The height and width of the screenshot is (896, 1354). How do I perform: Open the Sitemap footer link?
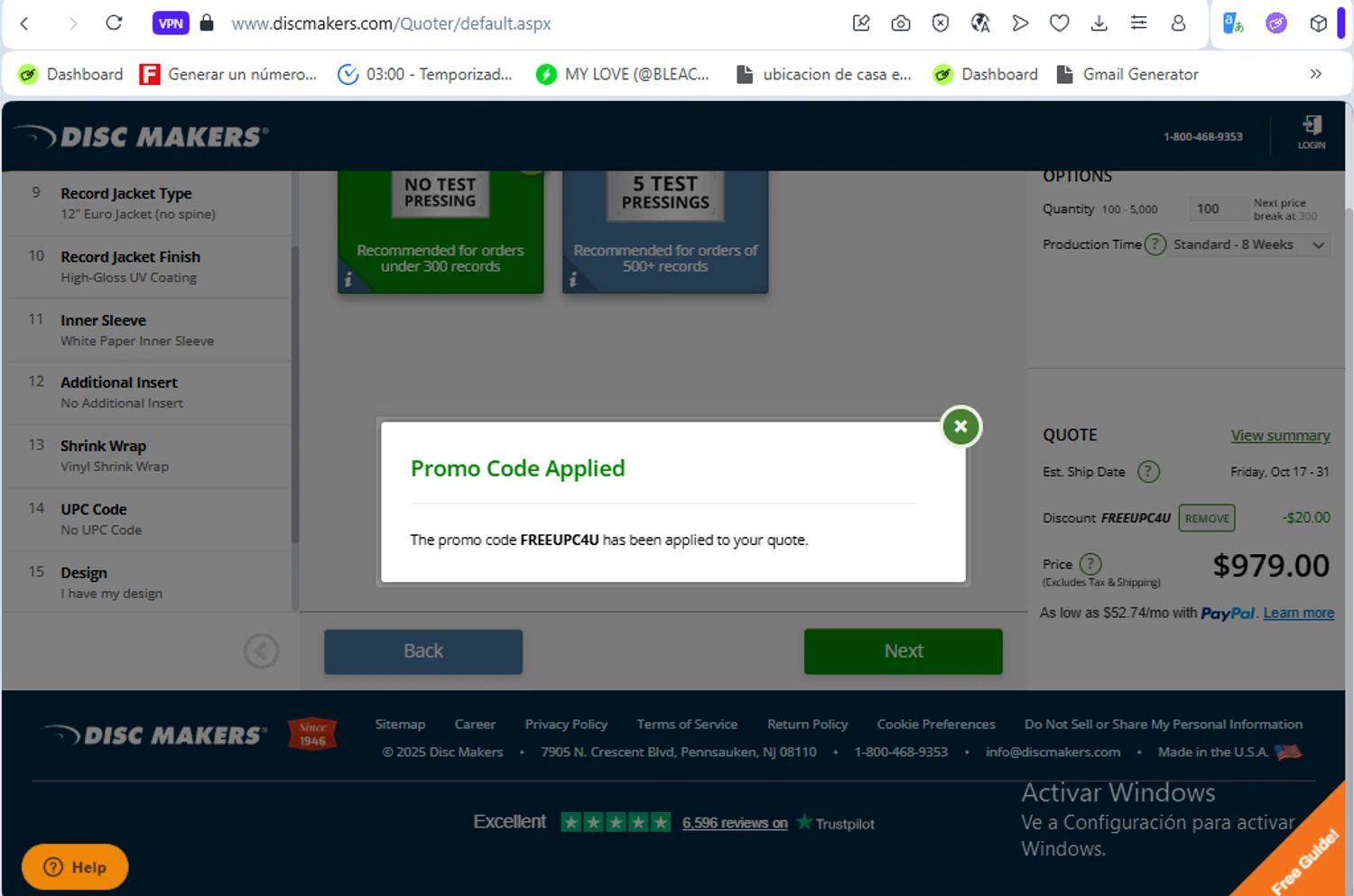[400, 725]
